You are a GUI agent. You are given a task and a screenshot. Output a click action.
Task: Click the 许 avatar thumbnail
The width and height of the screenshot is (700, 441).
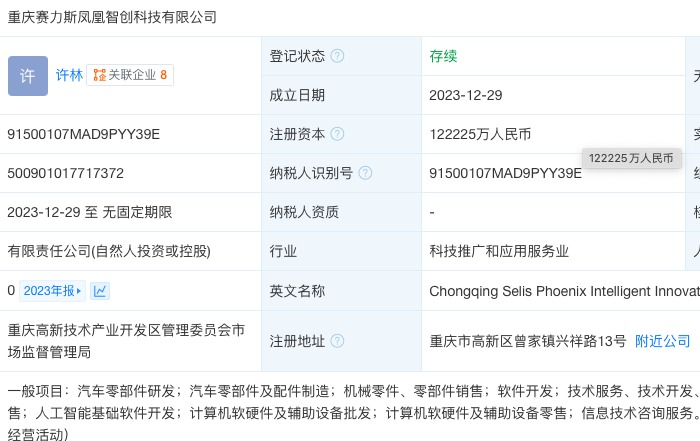[27, 75]
